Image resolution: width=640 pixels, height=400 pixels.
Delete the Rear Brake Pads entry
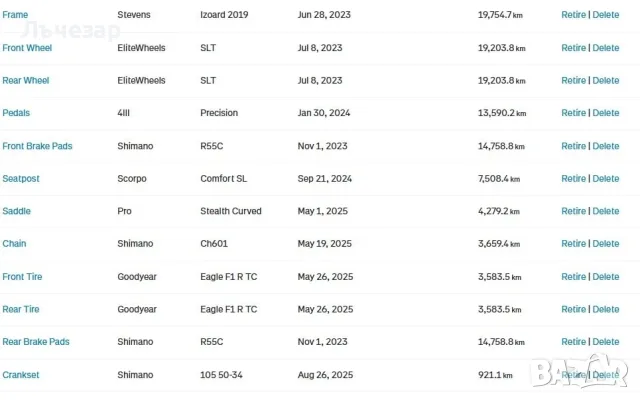[x=606, y=342]
